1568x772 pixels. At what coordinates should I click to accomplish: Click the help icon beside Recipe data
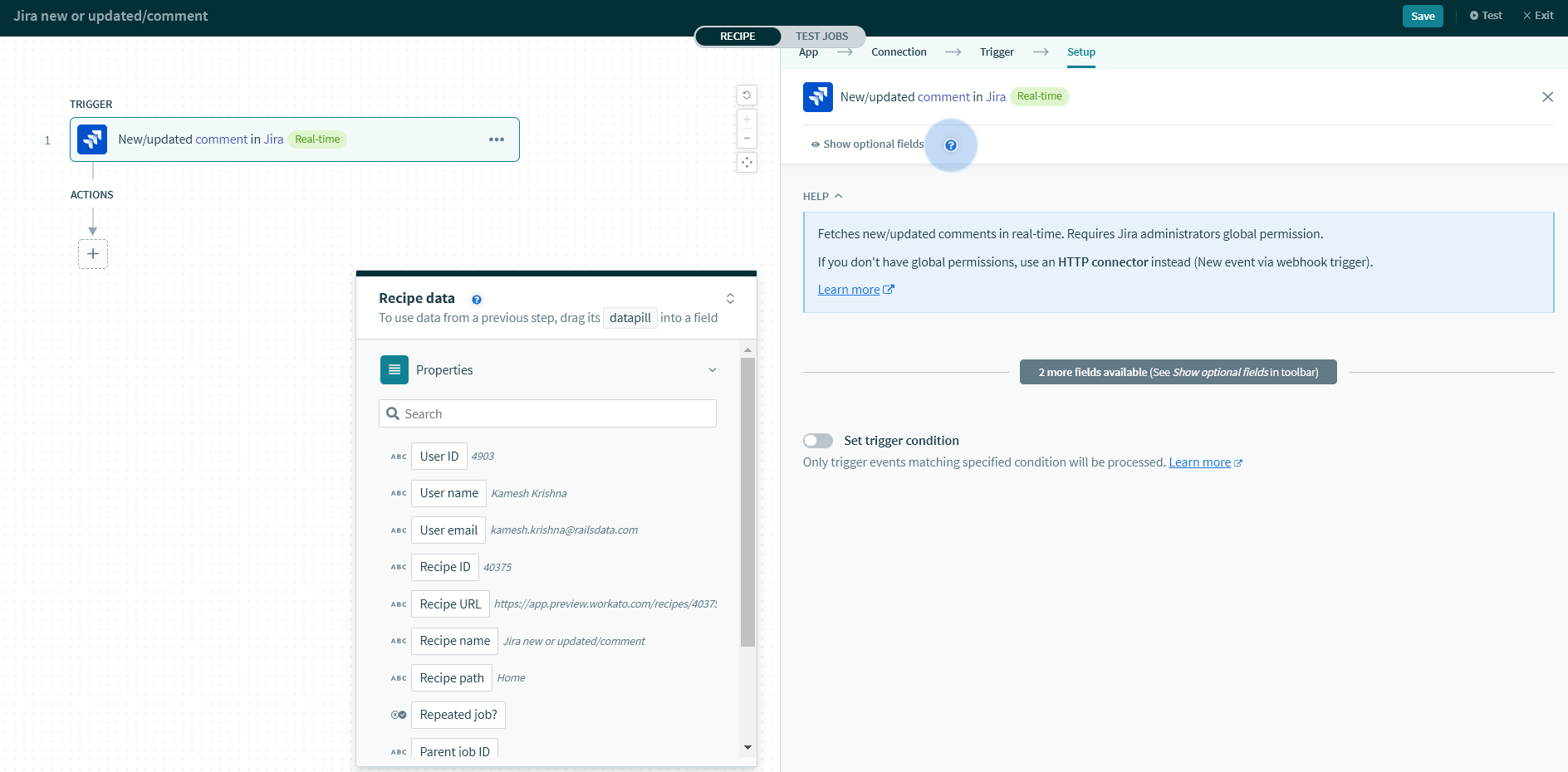[x=477, y=300]
